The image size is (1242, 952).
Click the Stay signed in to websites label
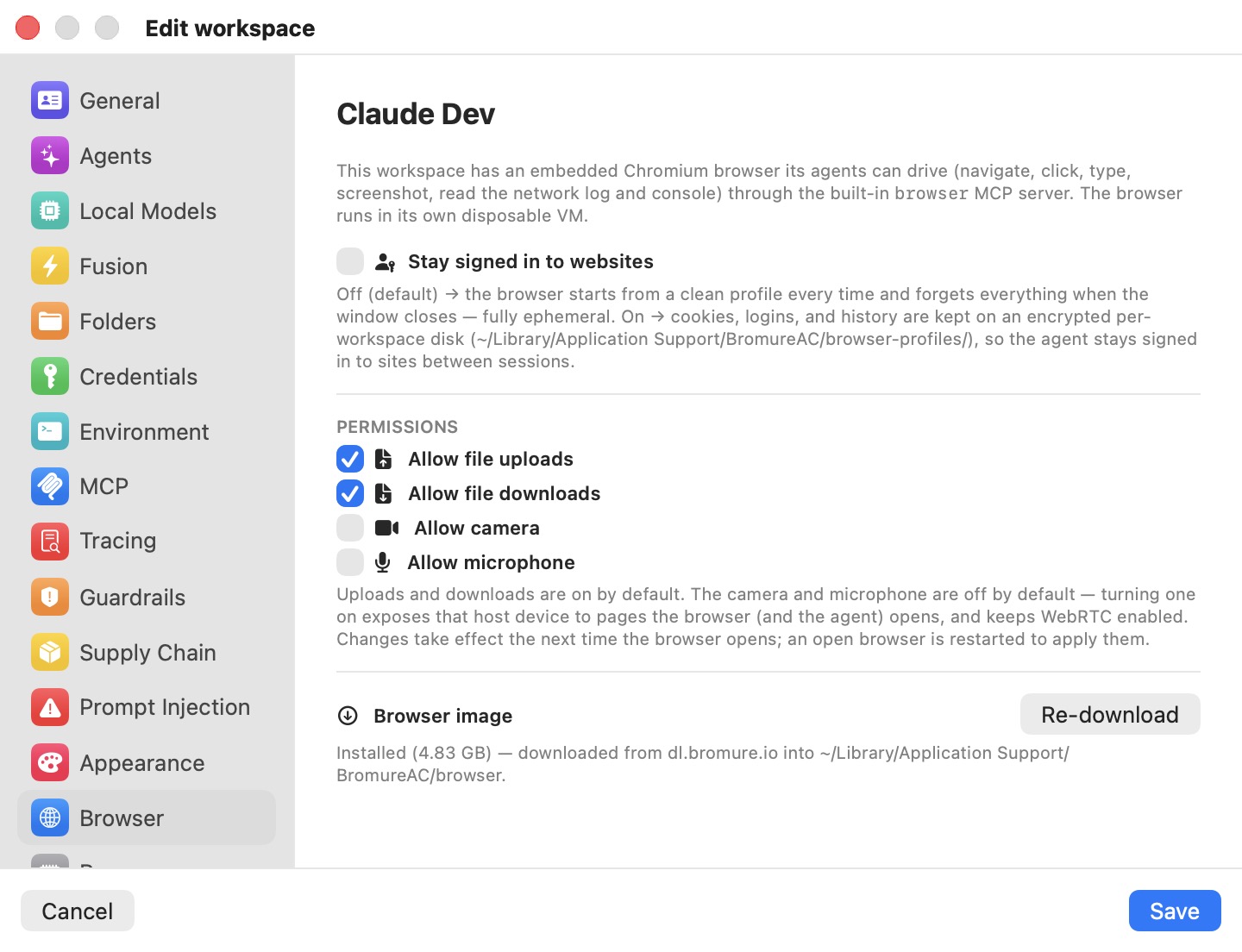(530, 261)
